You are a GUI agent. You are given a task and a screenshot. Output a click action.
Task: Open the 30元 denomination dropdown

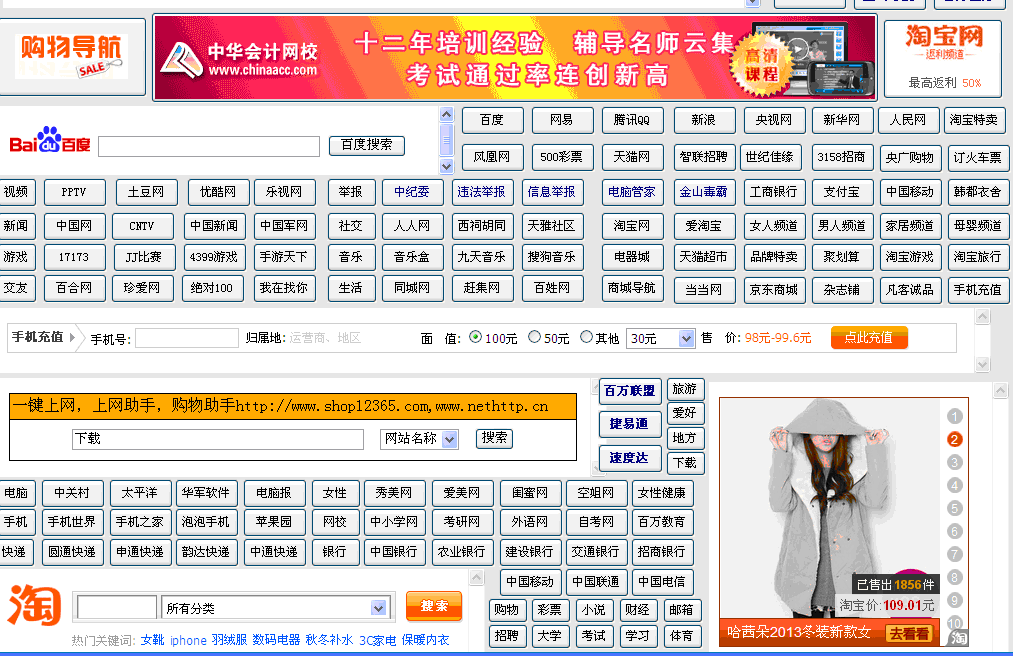pos(660,337)
